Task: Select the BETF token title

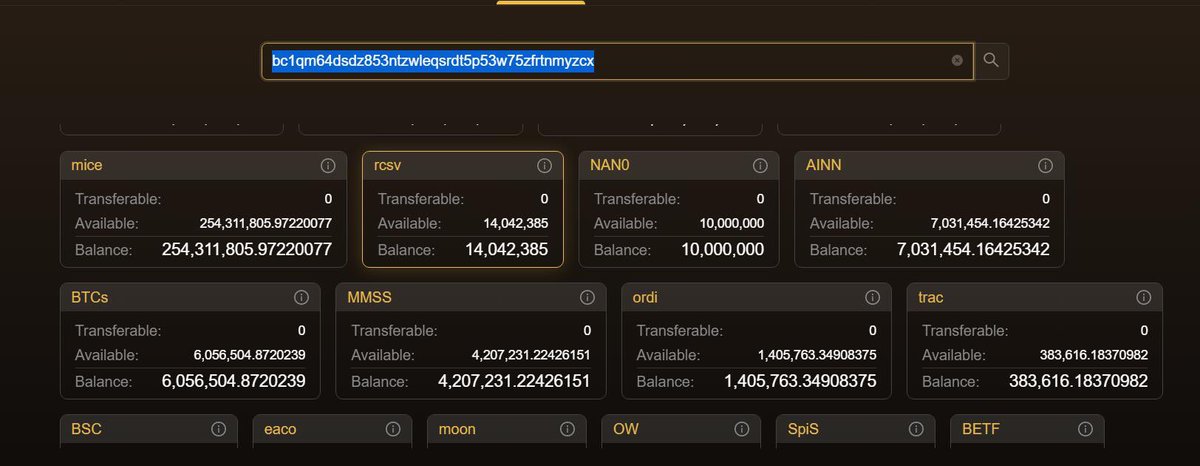Action: point(981,428)
